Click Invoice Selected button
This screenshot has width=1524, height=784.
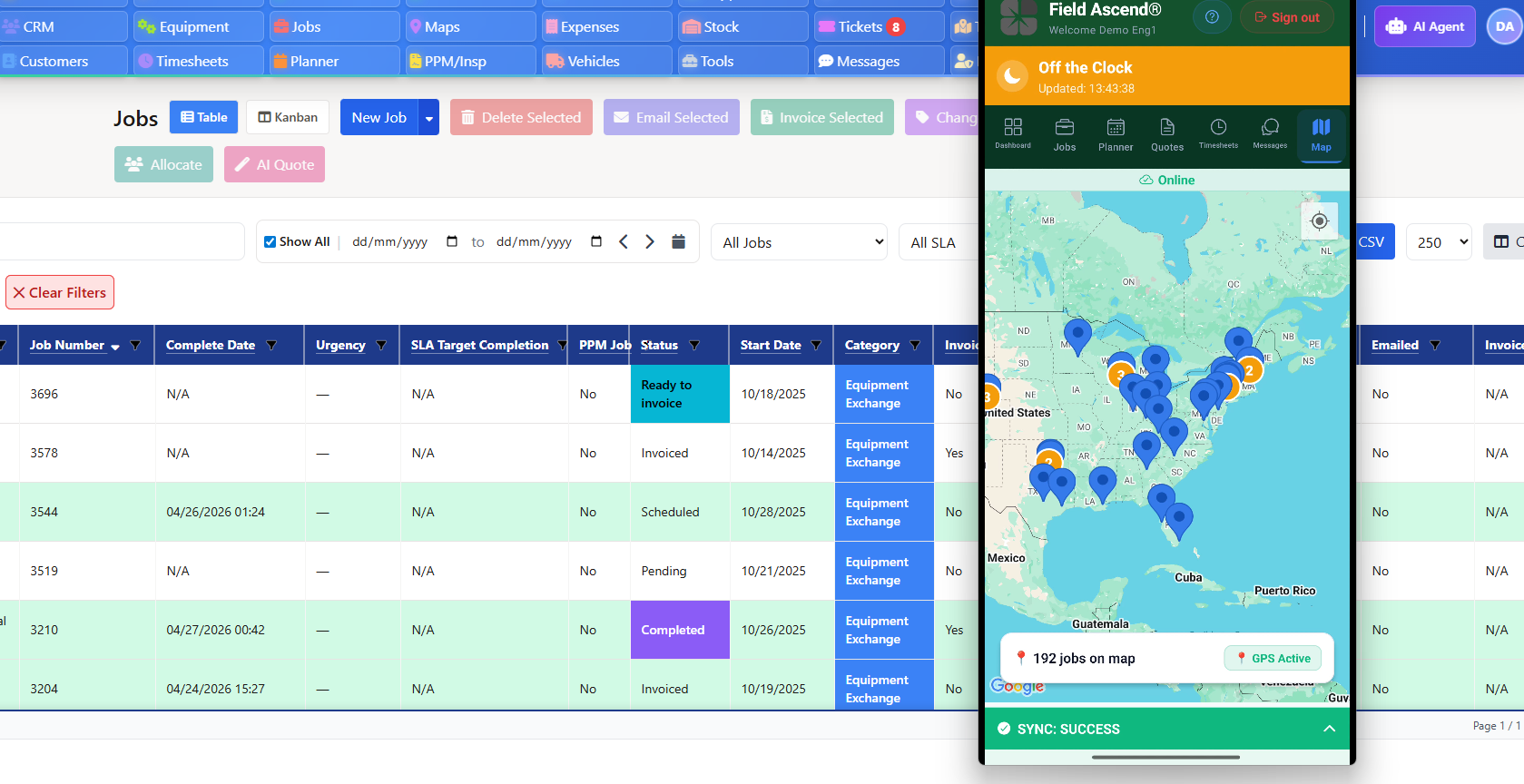(x=822, y=117)
